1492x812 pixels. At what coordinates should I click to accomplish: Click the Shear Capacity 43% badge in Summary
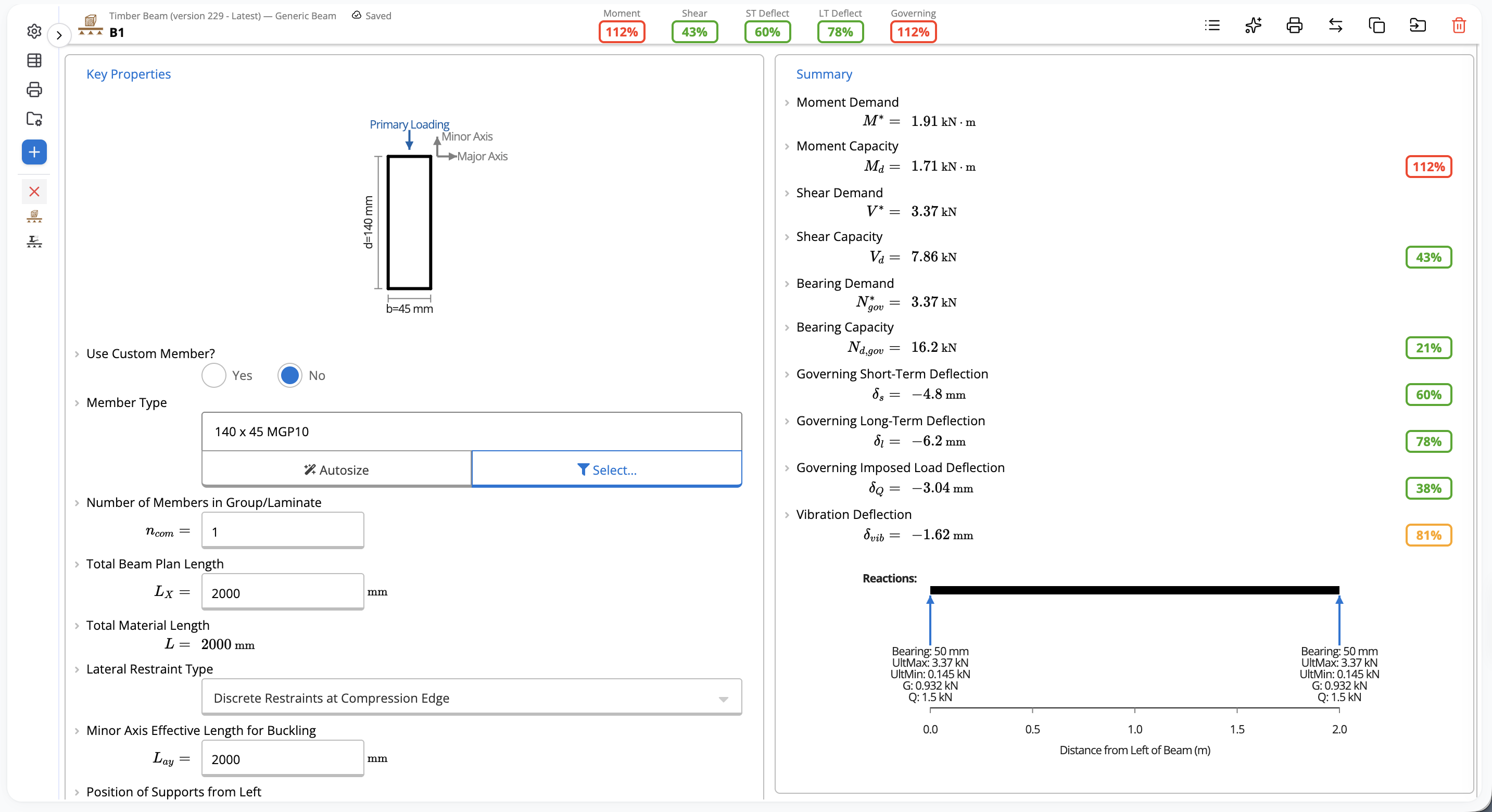click(x=1428, y=257)
